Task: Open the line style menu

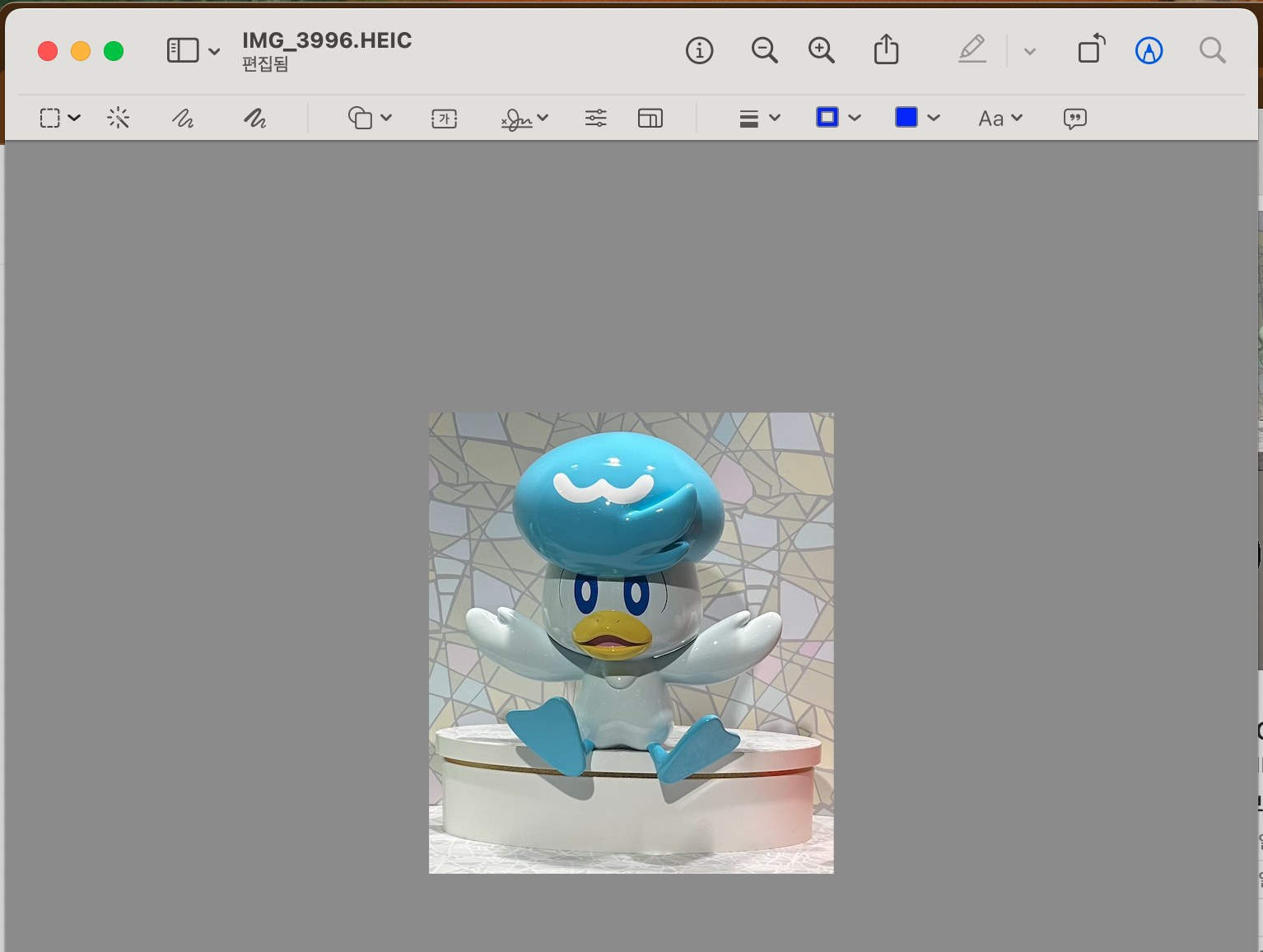Action: coord(748,119)
